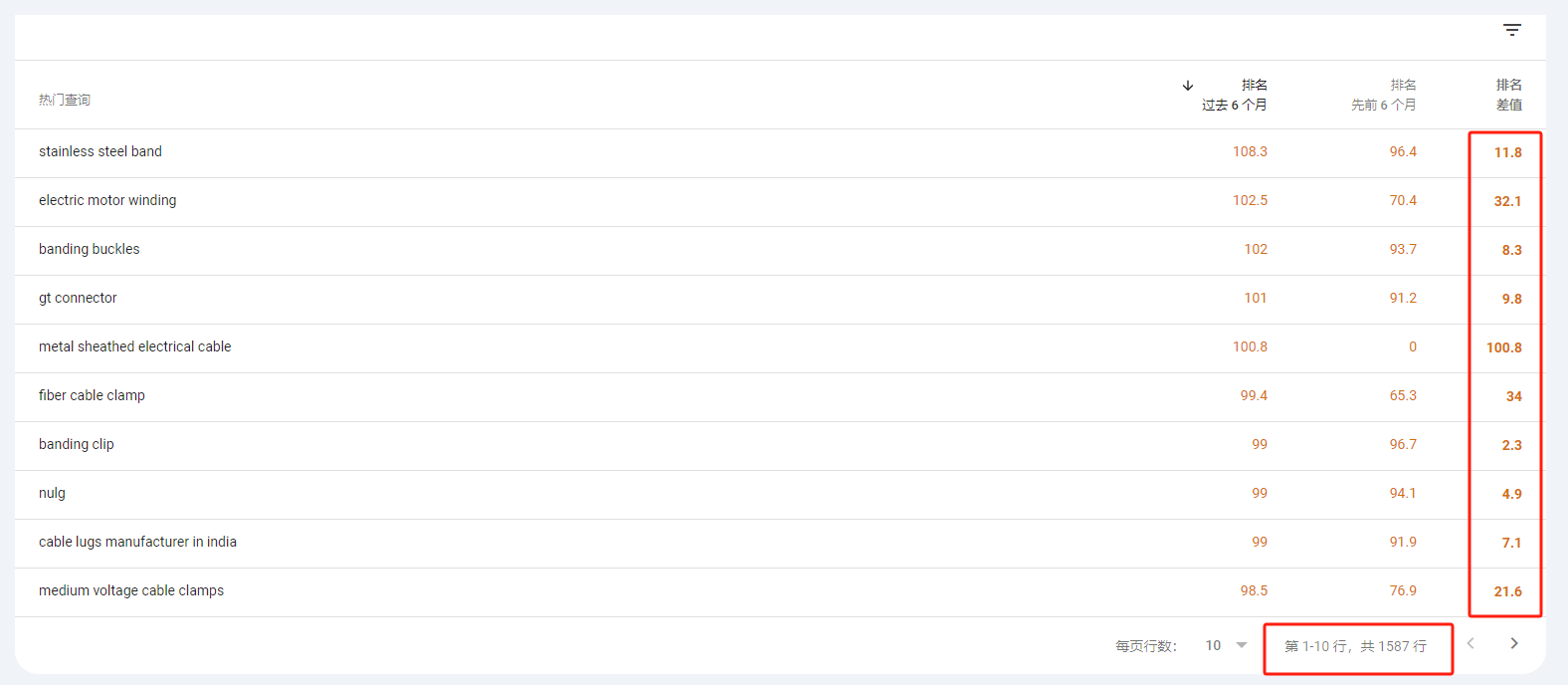Go to next page of results

coord(1513,643)
